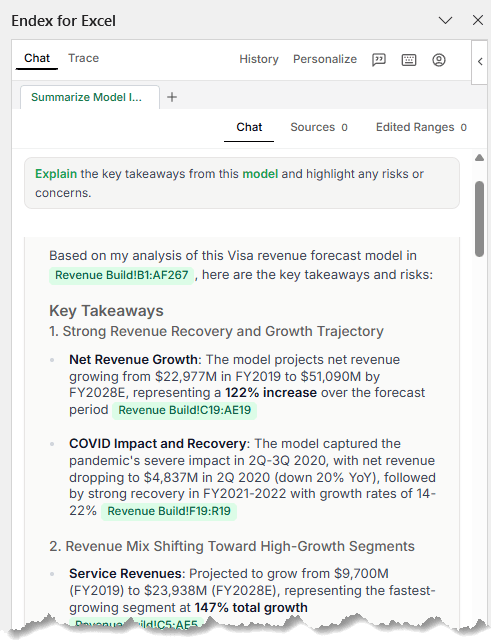
Task: Select the Summarize Model conversation tab
Action: pyautogui.click(x=90, y=97)
